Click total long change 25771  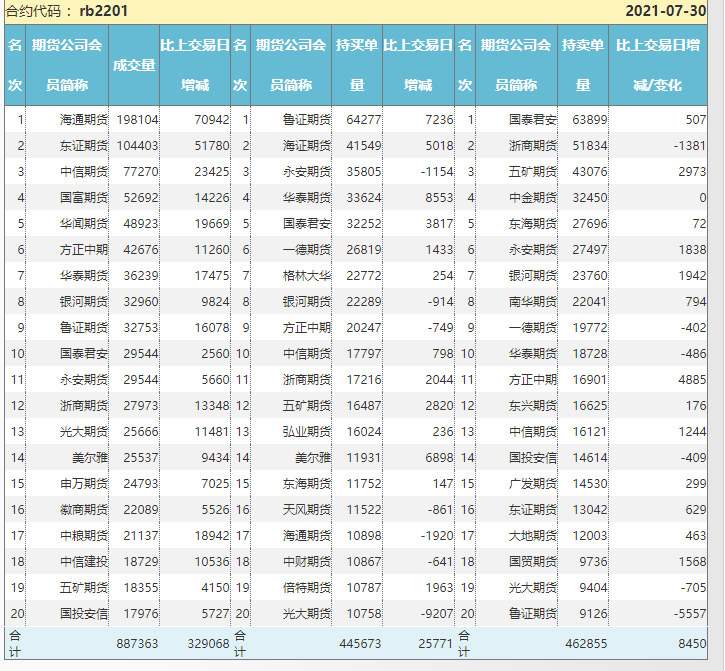point(436,644)
